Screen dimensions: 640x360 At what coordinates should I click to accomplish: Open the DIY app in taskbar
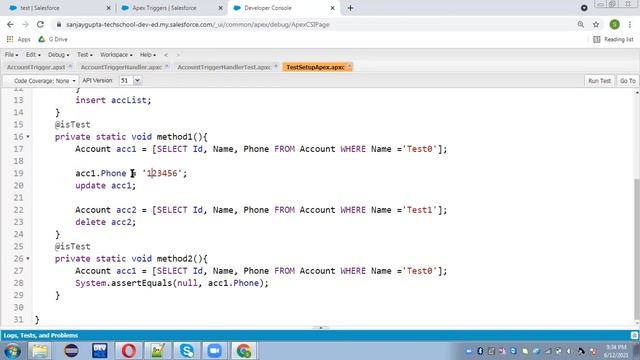pyautogui.click(x=100, y=351)
